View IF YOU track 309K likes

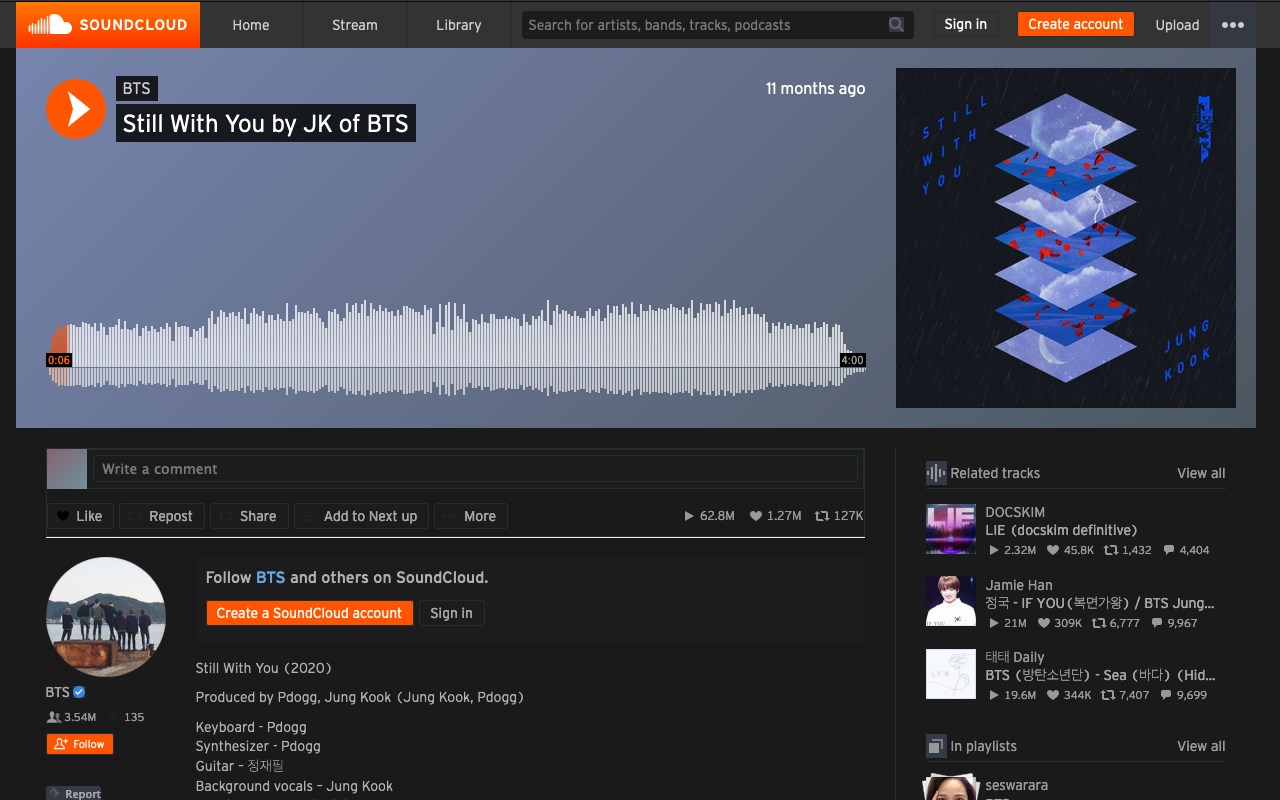coord(1060,623)
